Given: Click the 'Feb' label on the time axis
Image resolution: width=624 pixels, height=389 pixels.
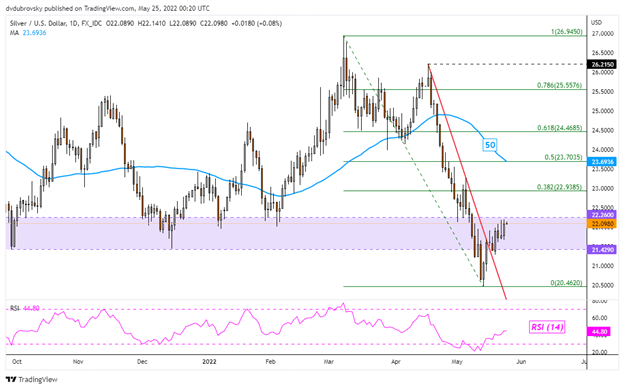Looking at the screenshot, I should click(270, 362).
